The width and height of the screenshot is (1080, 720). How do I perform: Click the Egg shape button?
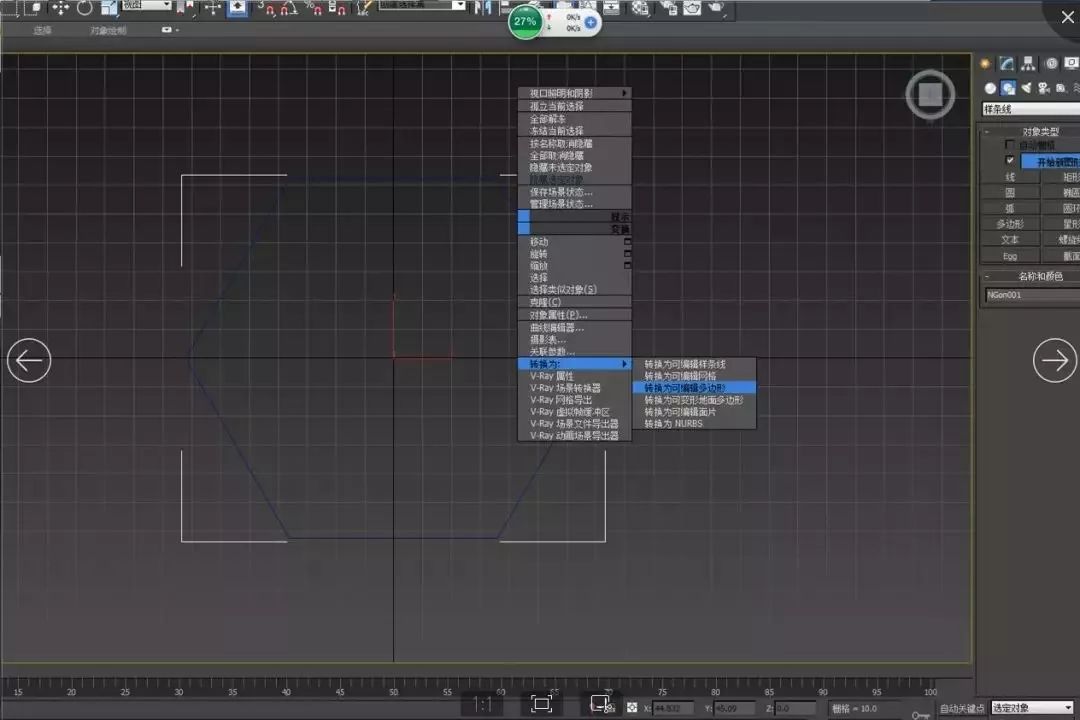1010,256
